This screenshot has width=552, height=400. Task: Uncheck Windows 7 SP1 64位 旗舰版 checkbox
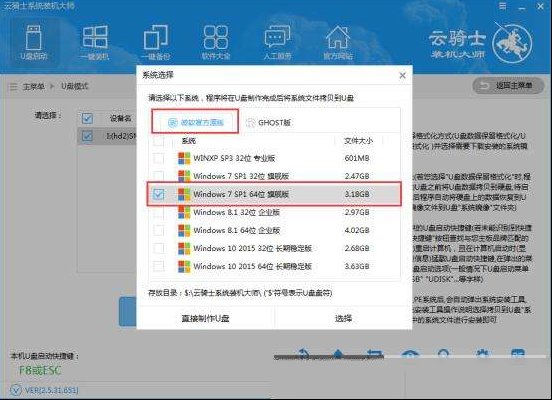click(x=158, y=194)
